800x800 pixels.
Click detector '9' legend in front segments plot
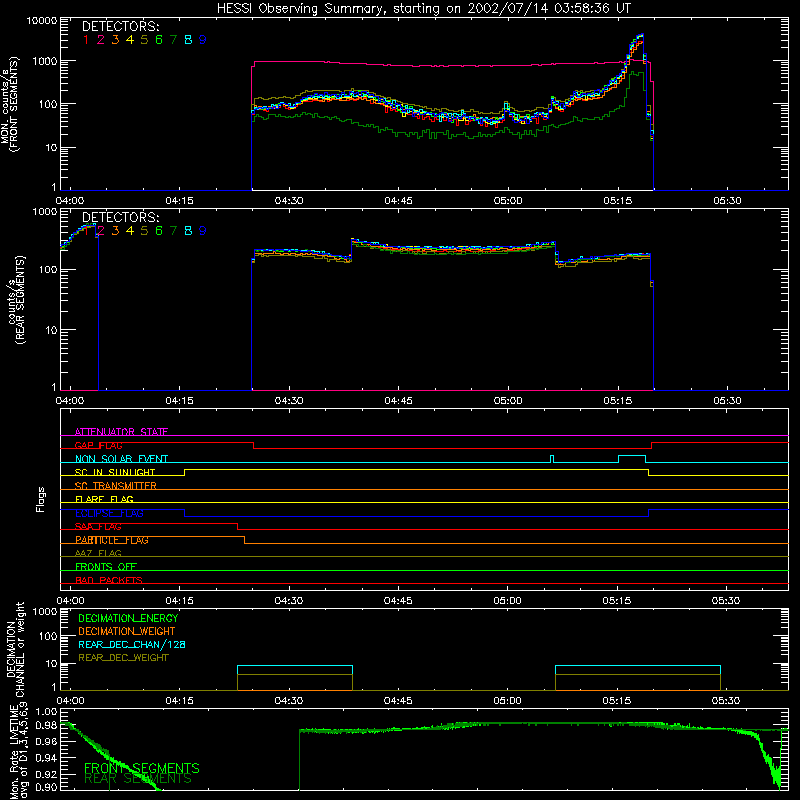203,40
